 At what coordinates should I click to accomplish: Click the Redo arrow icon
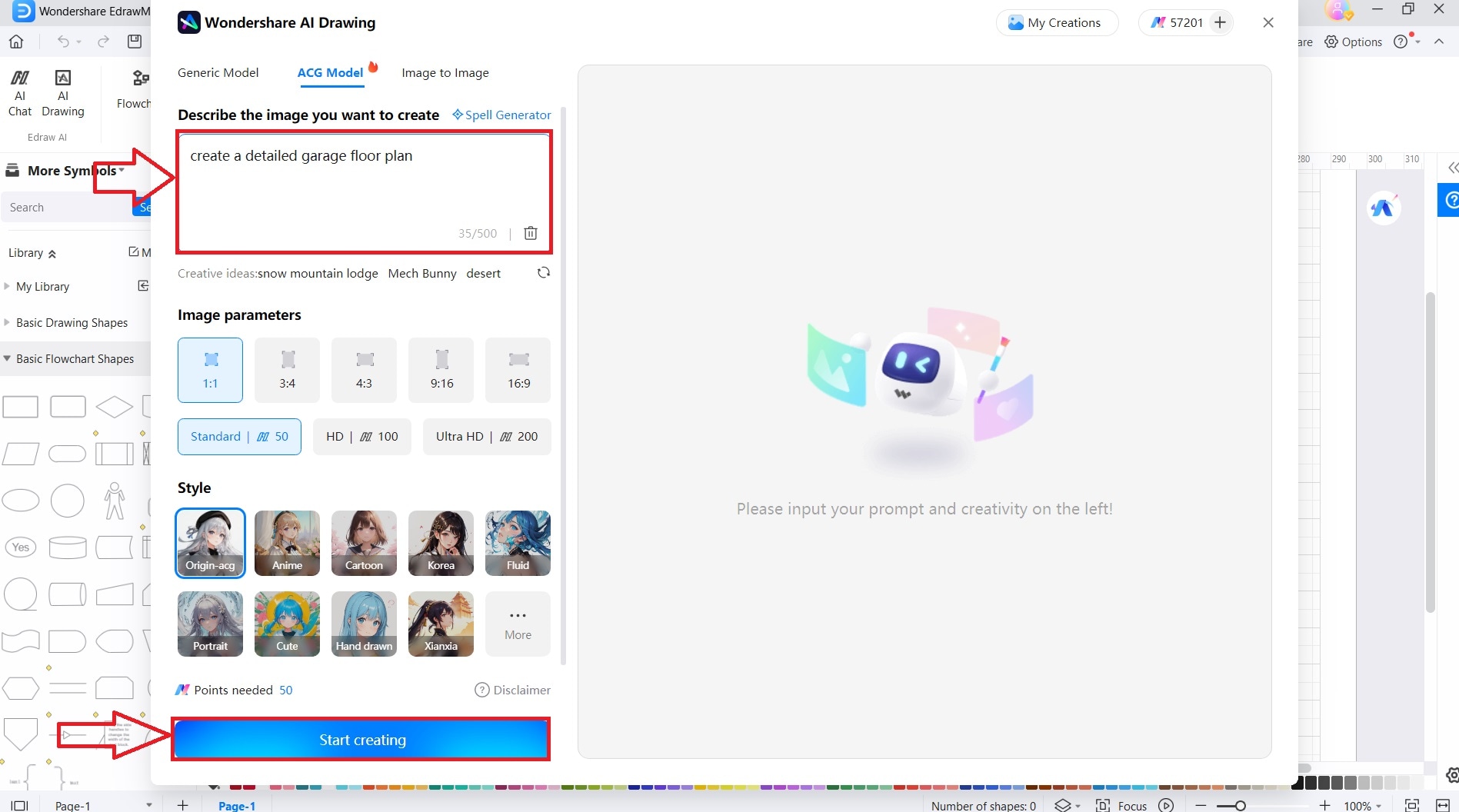pos(103,42)
